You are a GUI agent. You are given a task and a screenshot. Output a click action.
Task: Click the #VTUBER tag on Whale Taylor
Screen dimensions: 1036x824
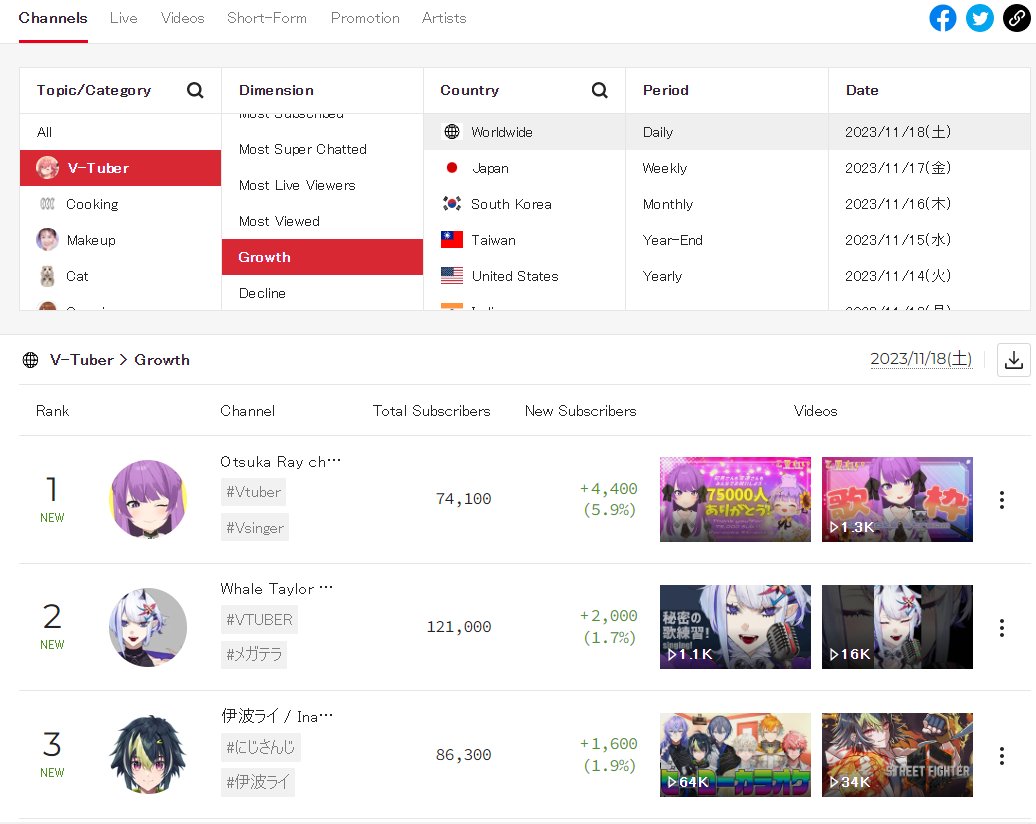coord(260,620)
